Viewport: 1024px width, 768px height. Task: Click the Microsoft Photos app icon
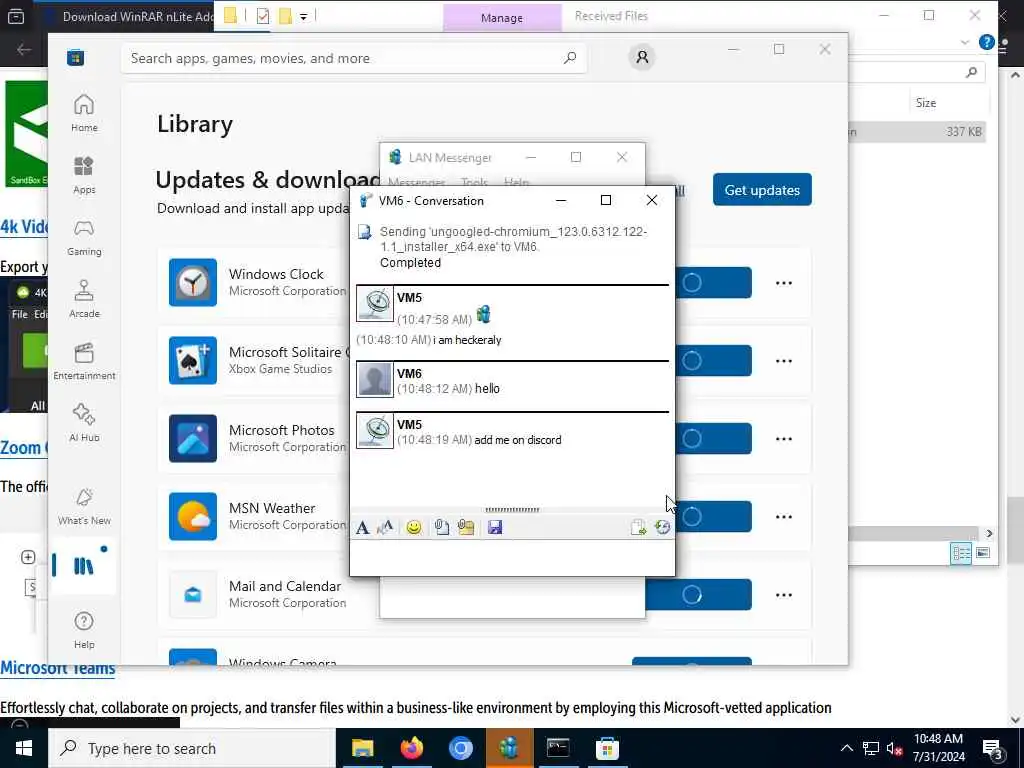click(193, 439)
